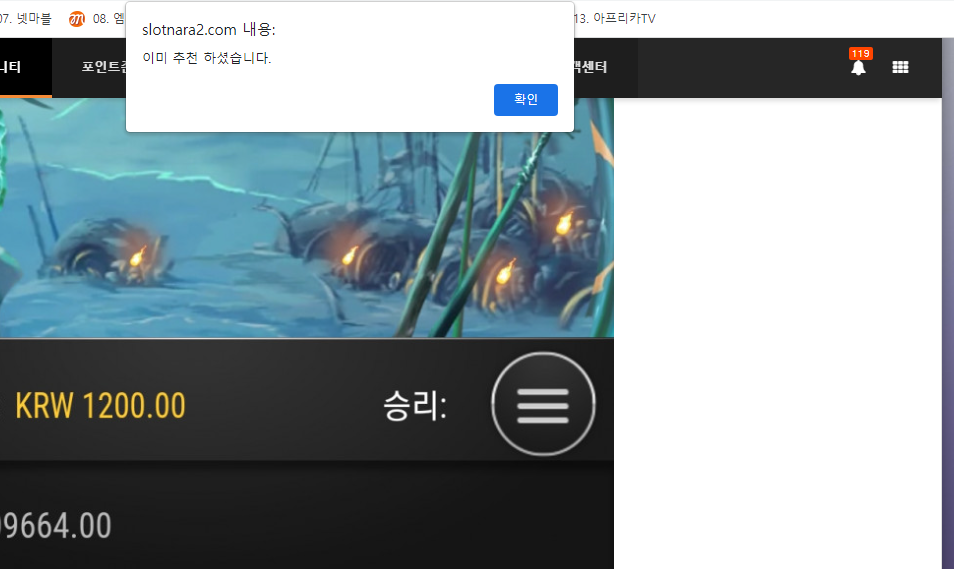954x569 pixels.
Task: Confirm the alert with the 확인 button
Action: [526, 100]
